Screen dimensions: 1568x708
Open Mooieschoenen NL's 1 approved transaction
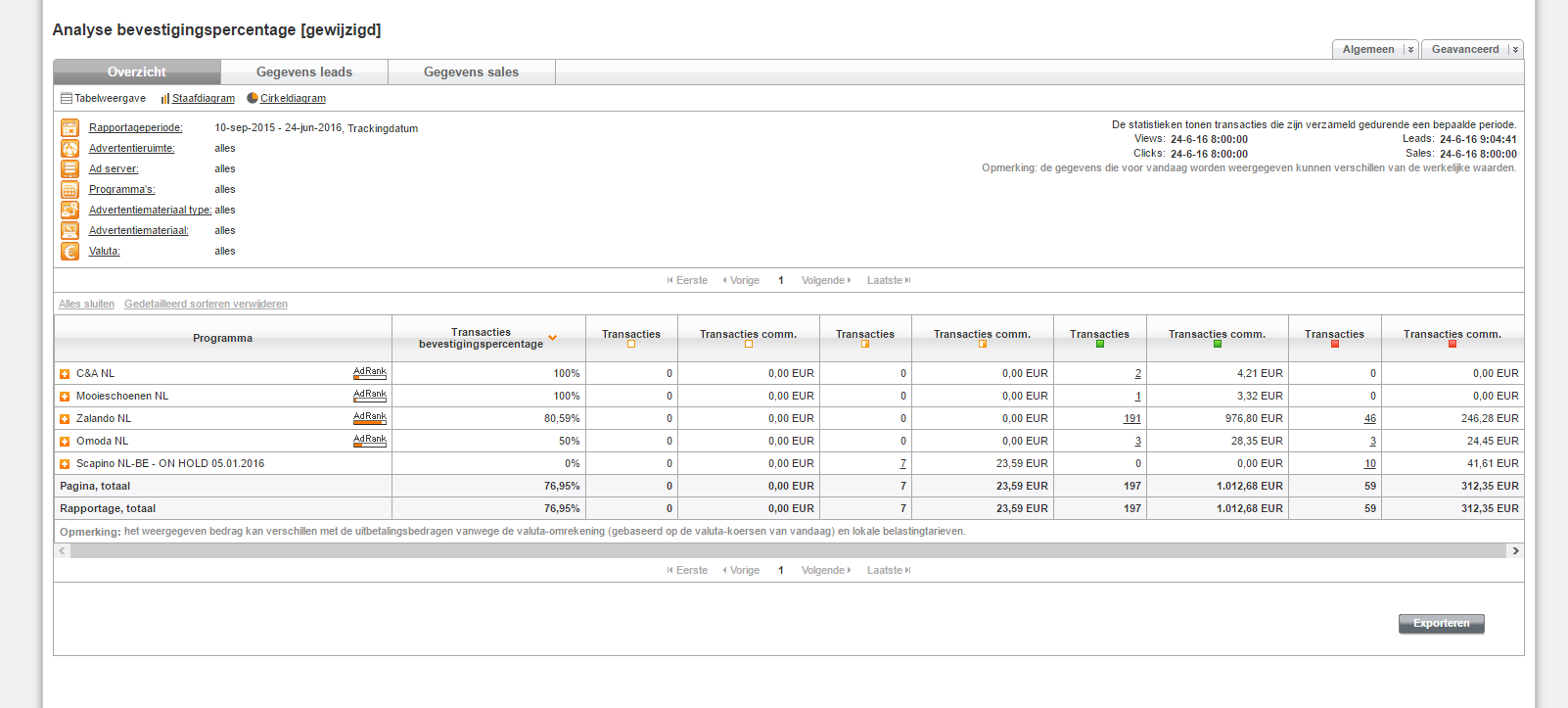point(1138,397)
